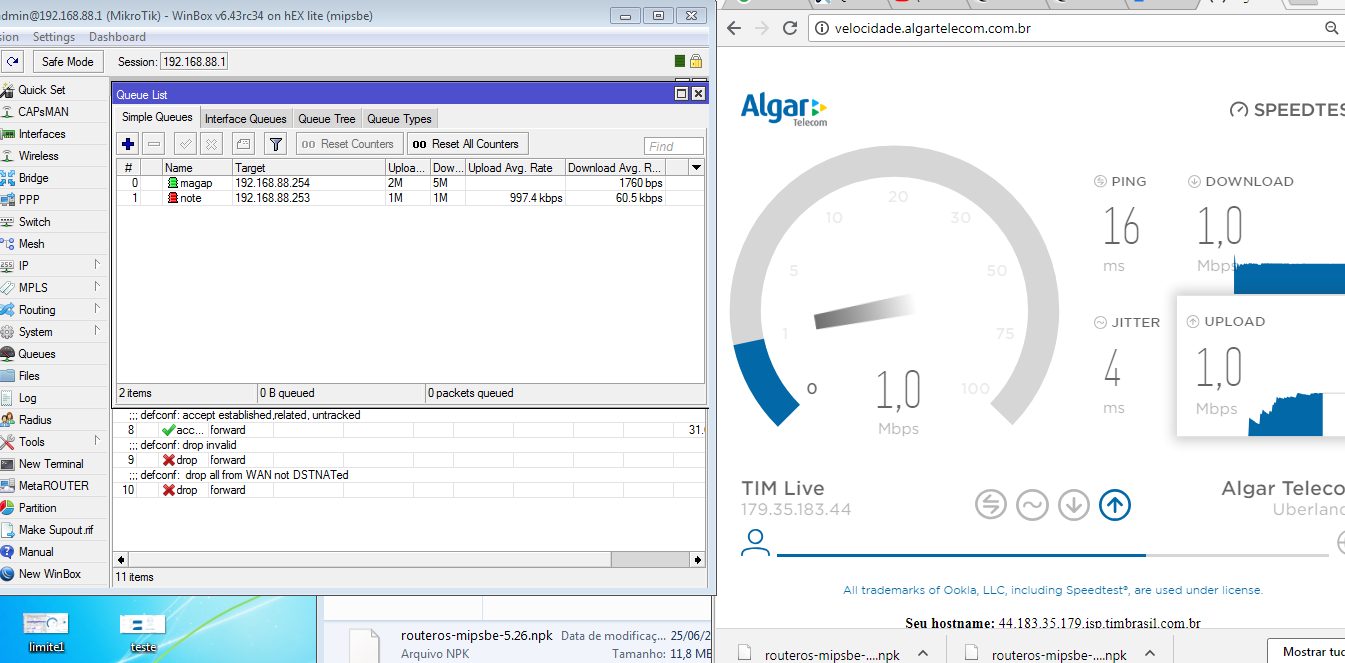Open Interfaces in the sidebar
This screenshot has width=1345, height=663.
pos(42,134)
